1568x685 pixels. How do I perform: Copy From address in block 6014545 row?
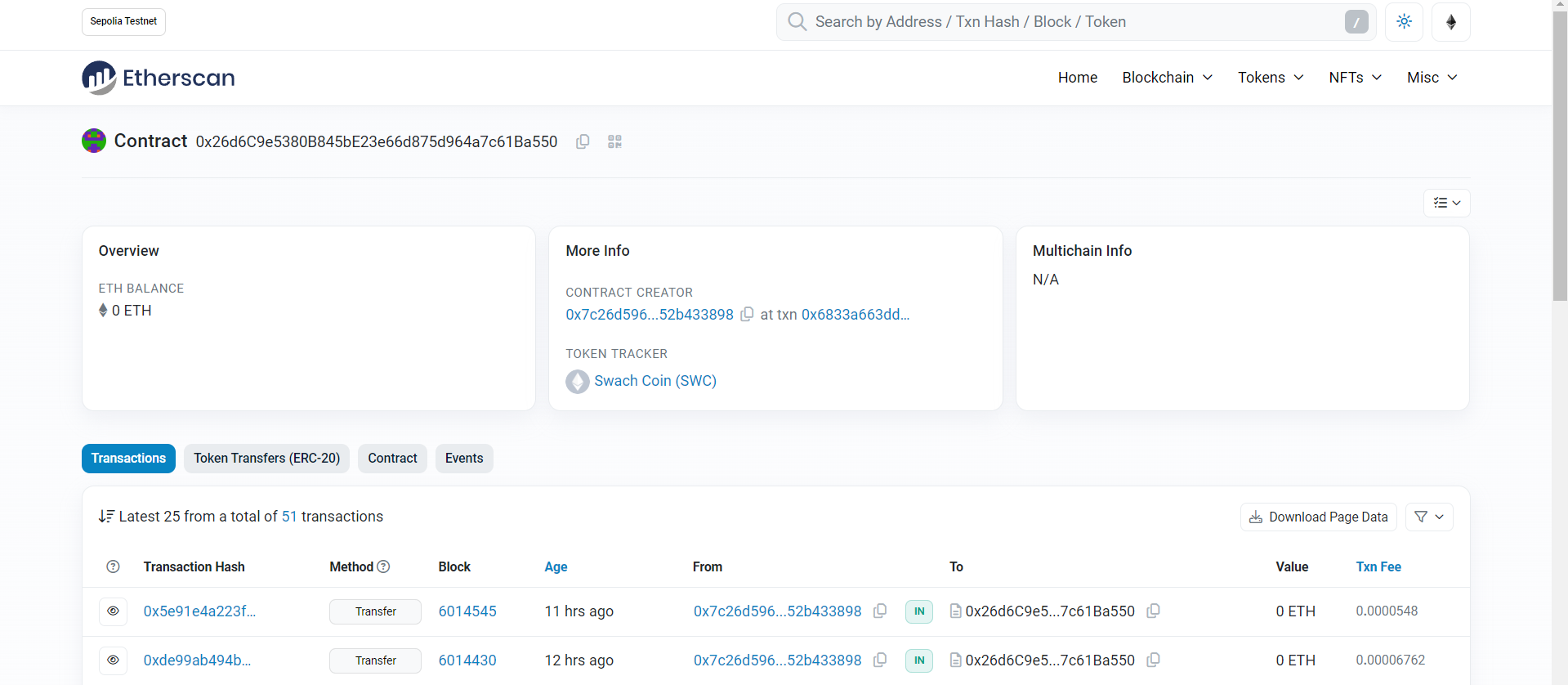[x=880, y=611]
